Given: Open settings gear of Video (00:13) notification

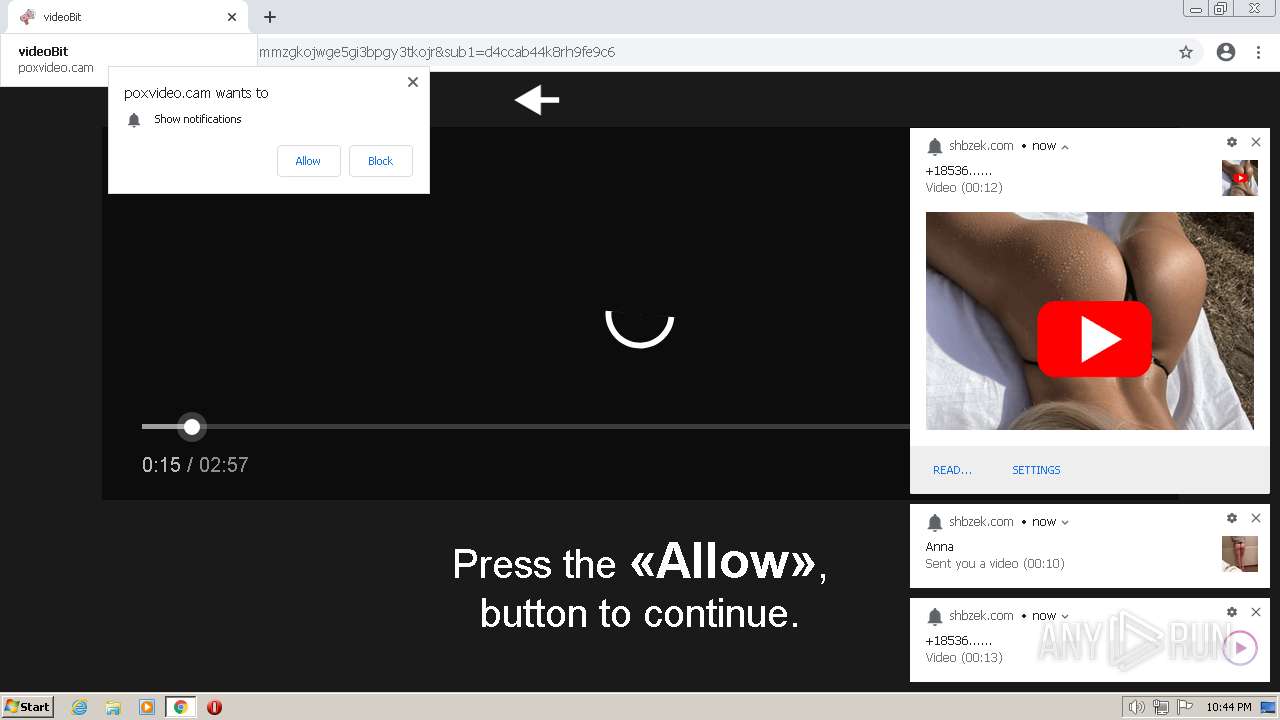Looking at the screenshot, I should click(x=1232, y=612).
